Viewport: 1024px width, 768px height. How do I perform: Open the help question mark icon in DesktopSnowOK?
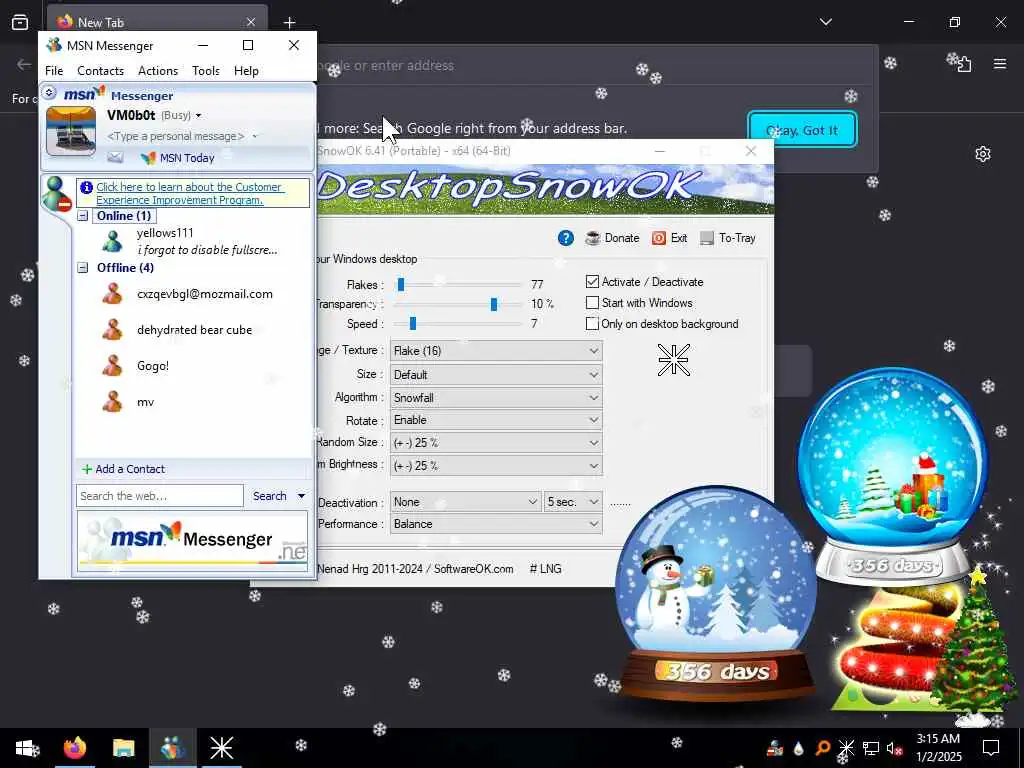coord(566,238)
